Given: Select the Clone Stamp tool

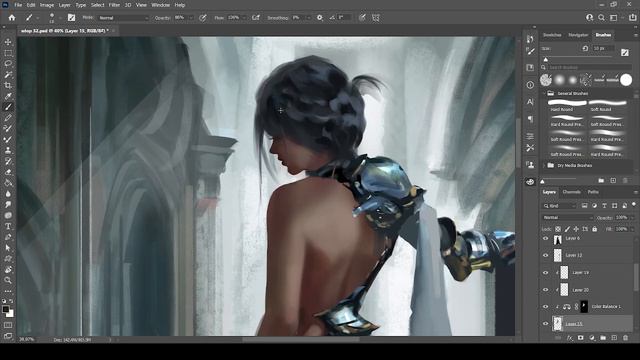Looking at the screenshot, I should tap(8, 150).
